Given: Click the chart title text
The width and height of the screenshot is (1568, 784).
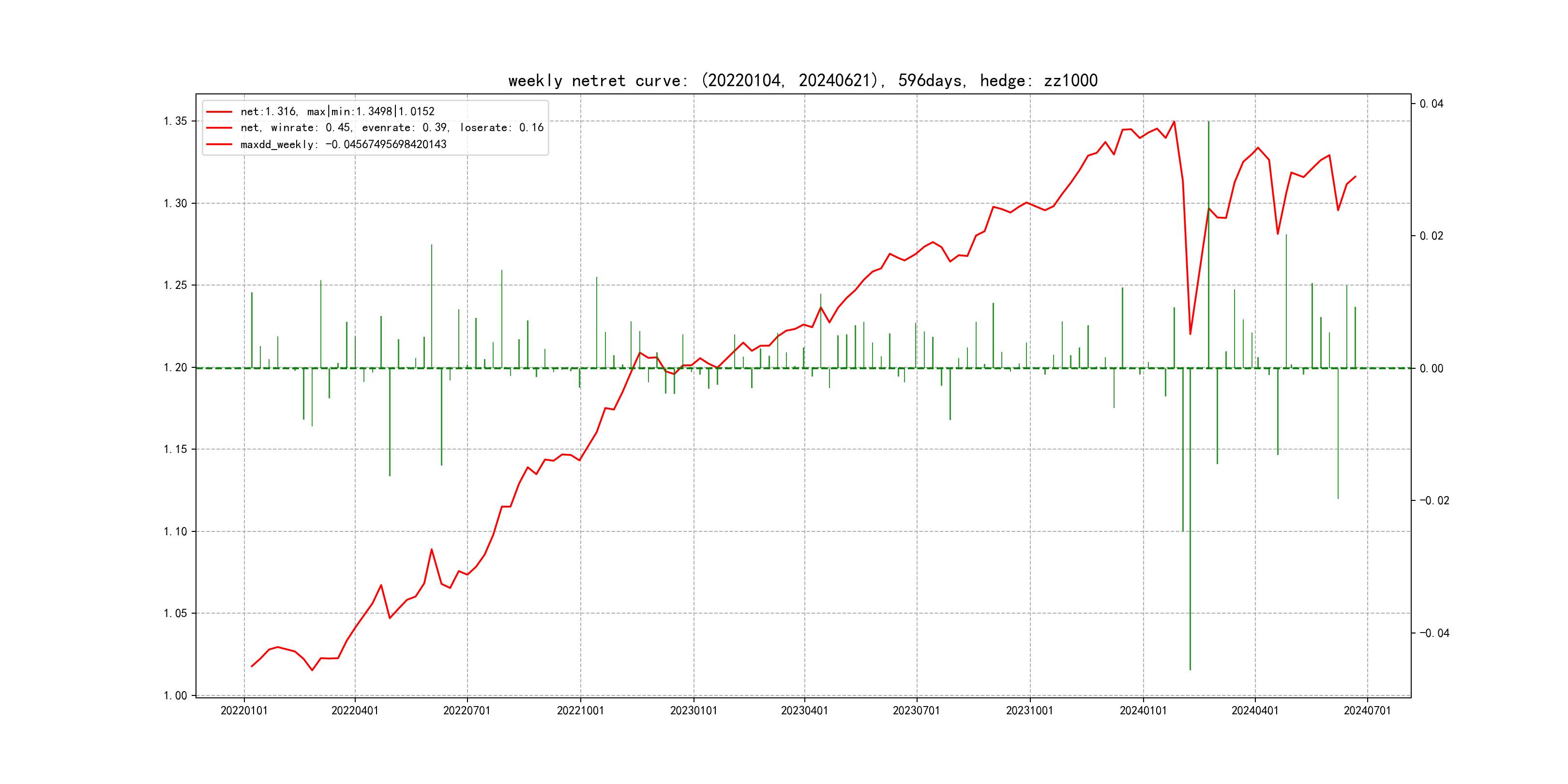Looking at the screenshot, I should (x=802, y=81).
